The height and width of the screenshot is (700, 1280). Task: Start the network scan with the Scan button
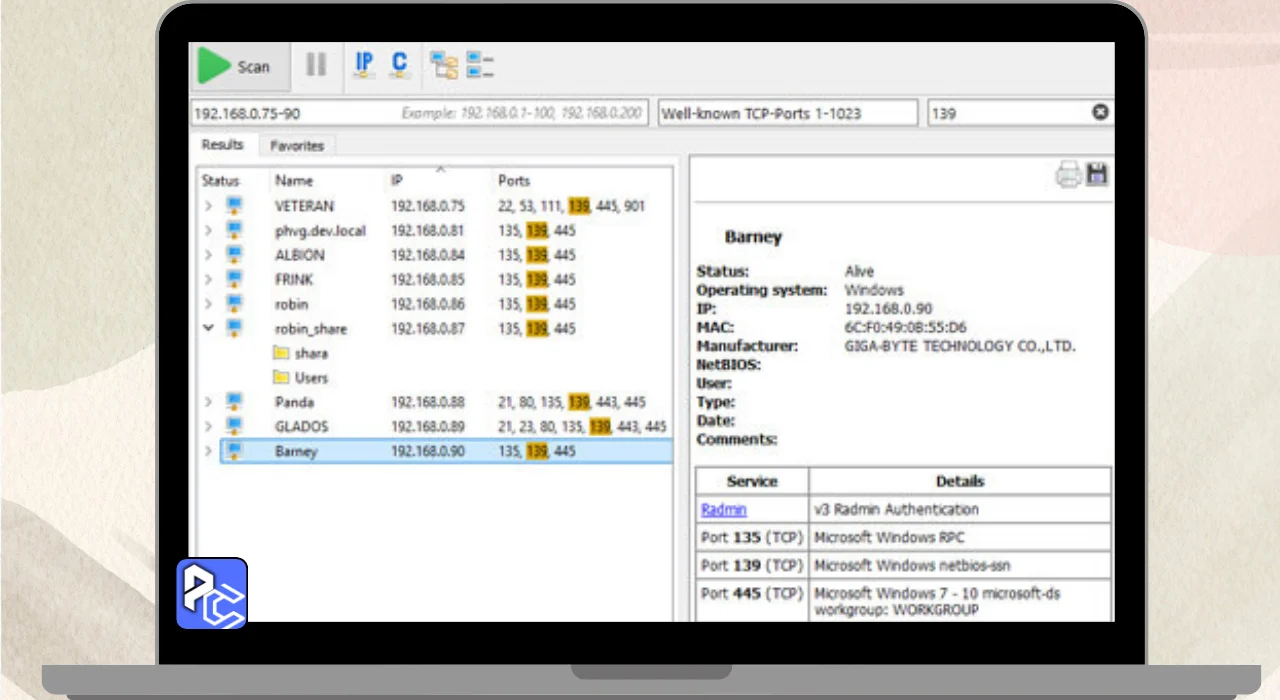pos(236,66)
